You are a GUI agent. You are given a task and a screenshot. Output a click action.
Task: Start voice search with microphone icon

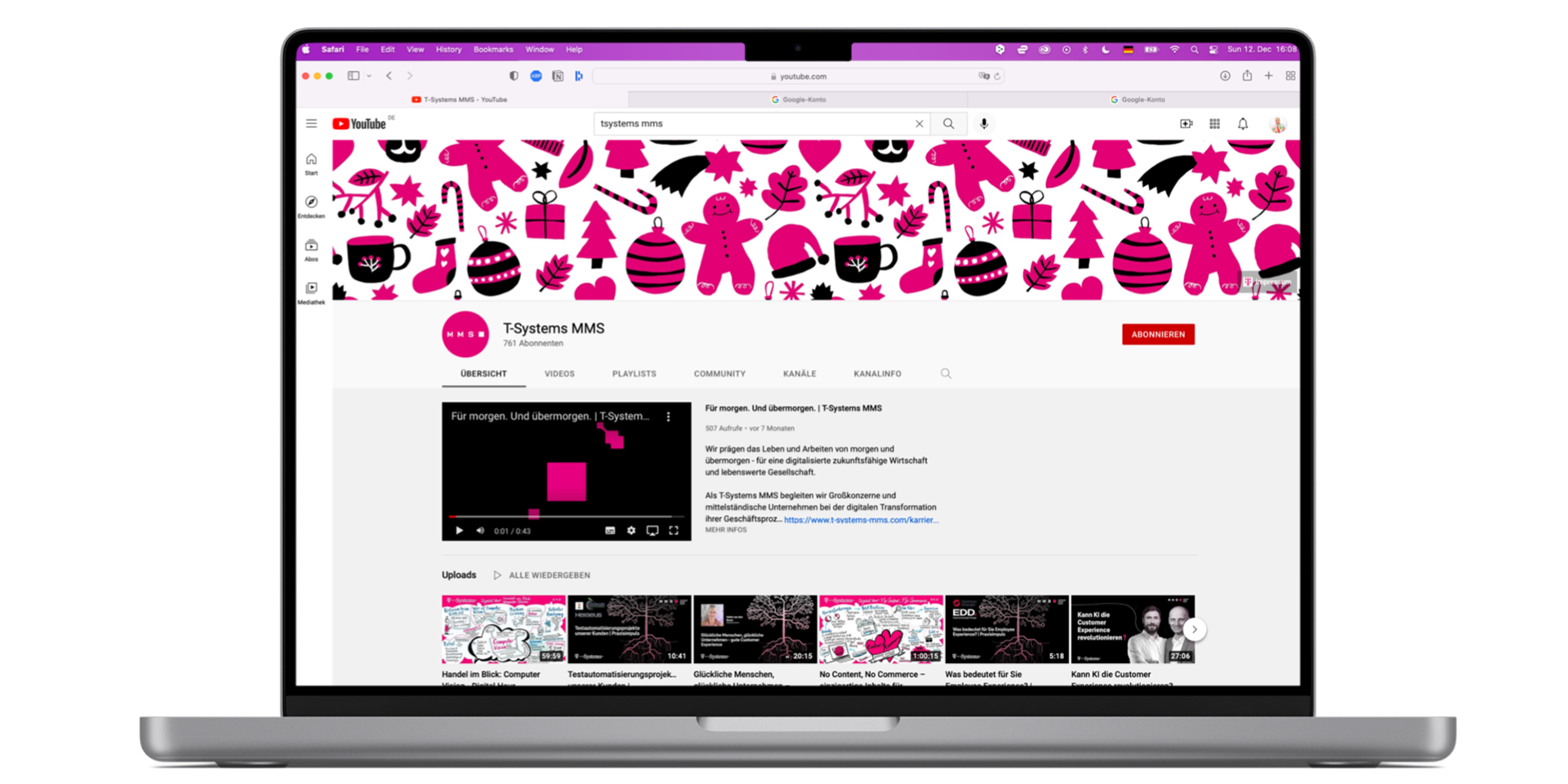pos(984,124)
